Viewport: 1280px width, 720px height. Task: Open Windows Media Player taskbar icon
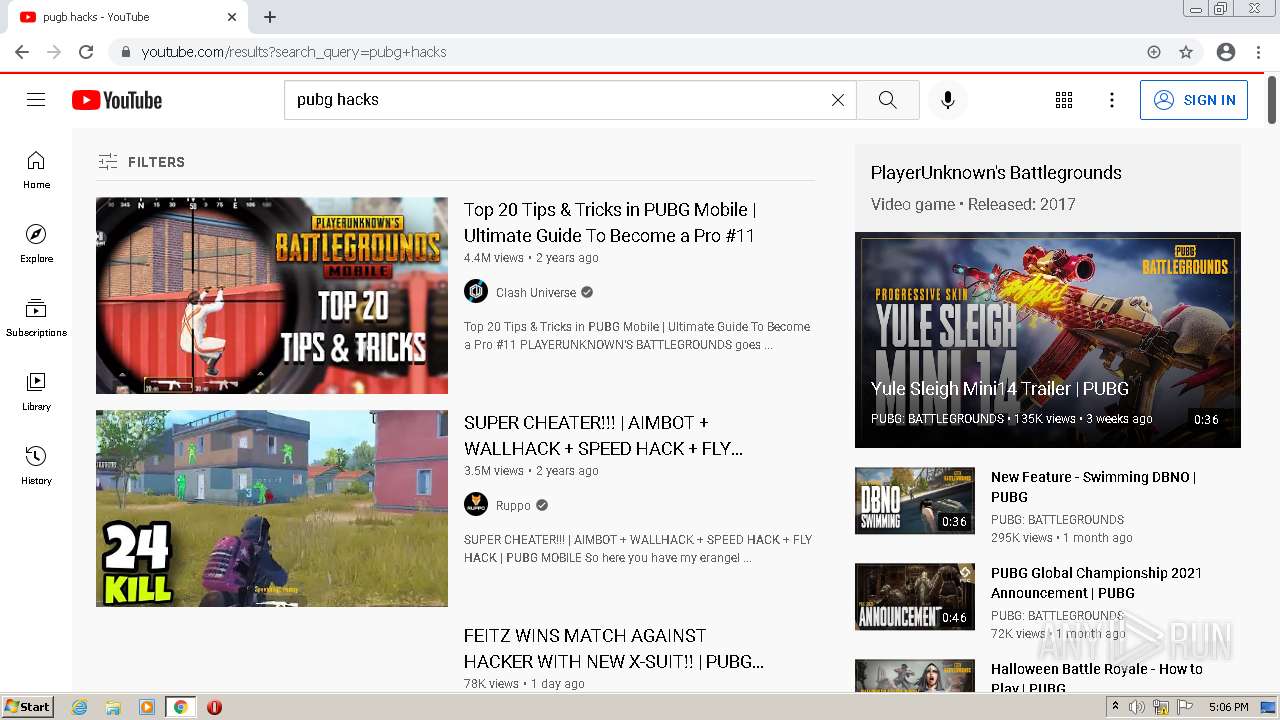147,707
